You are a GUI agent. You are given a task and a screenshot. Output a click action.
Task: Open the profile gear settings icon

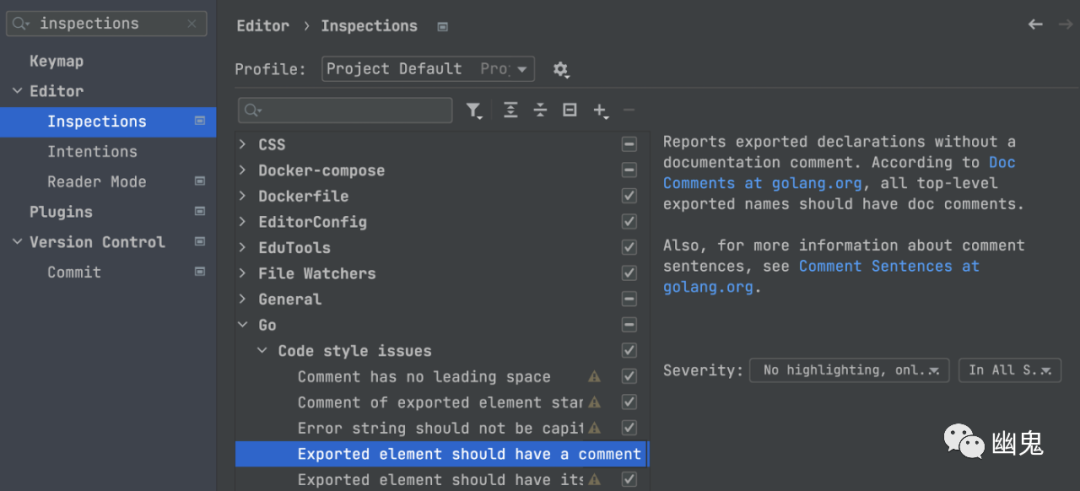(561, 70)
